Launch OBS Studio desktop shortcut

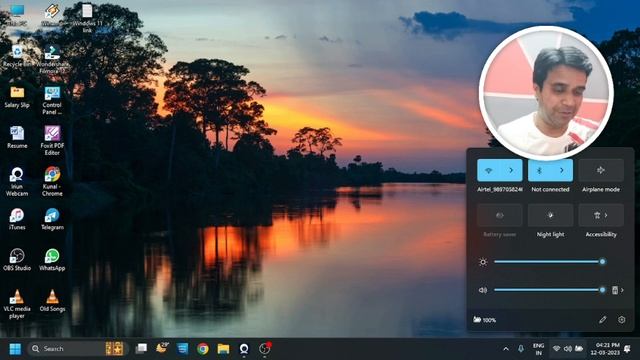click(x=17, y=260)
